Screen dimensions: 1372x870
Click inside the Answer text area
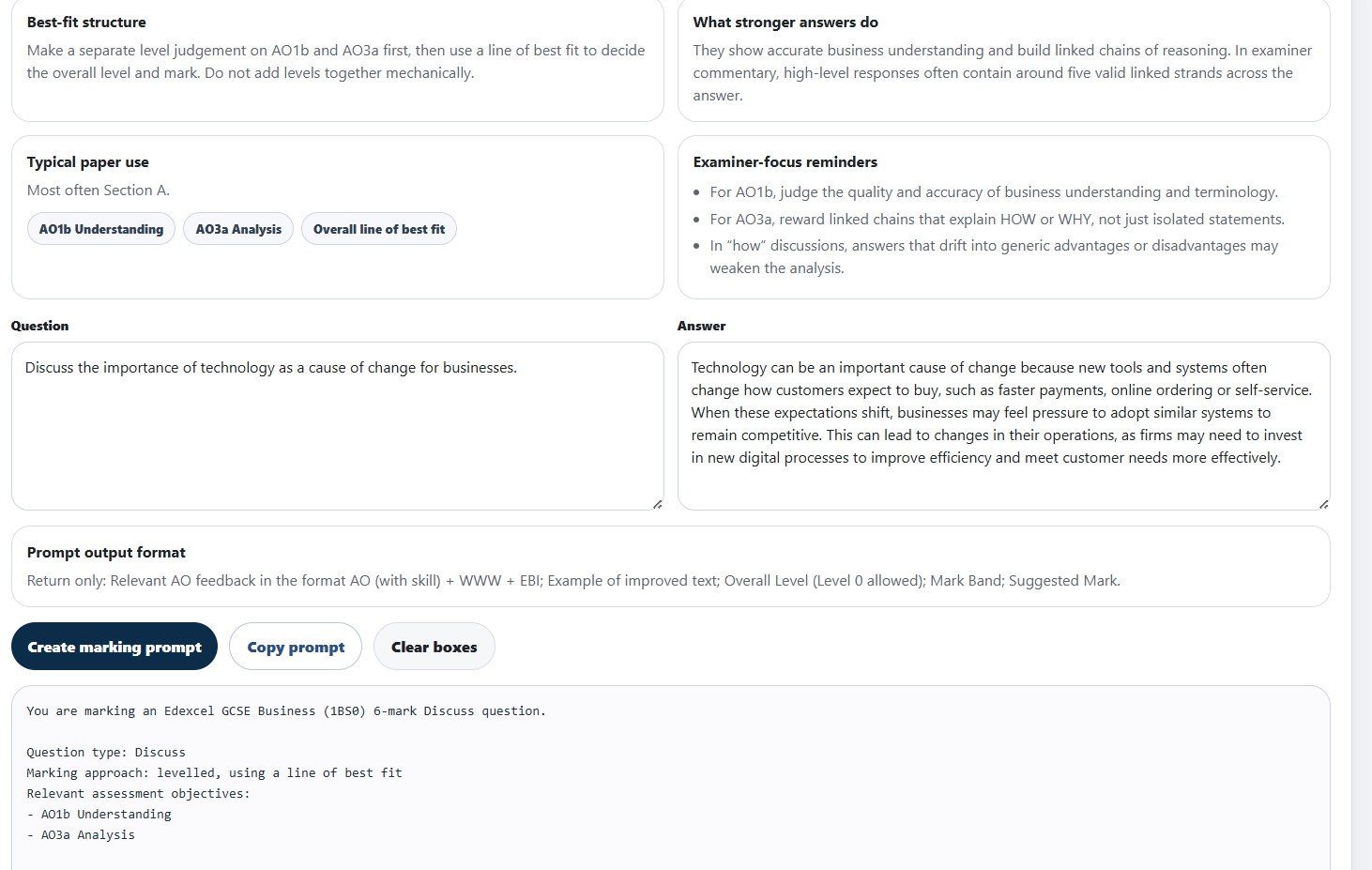coord(1003,426)
